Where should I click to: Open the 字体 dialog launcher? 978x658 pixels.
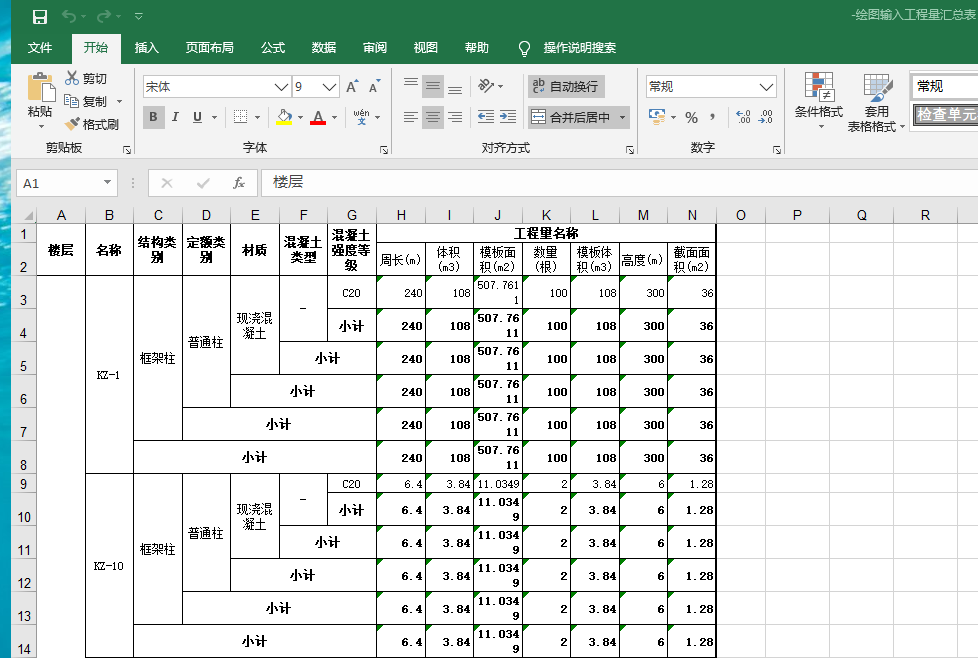tap(384, 150)
